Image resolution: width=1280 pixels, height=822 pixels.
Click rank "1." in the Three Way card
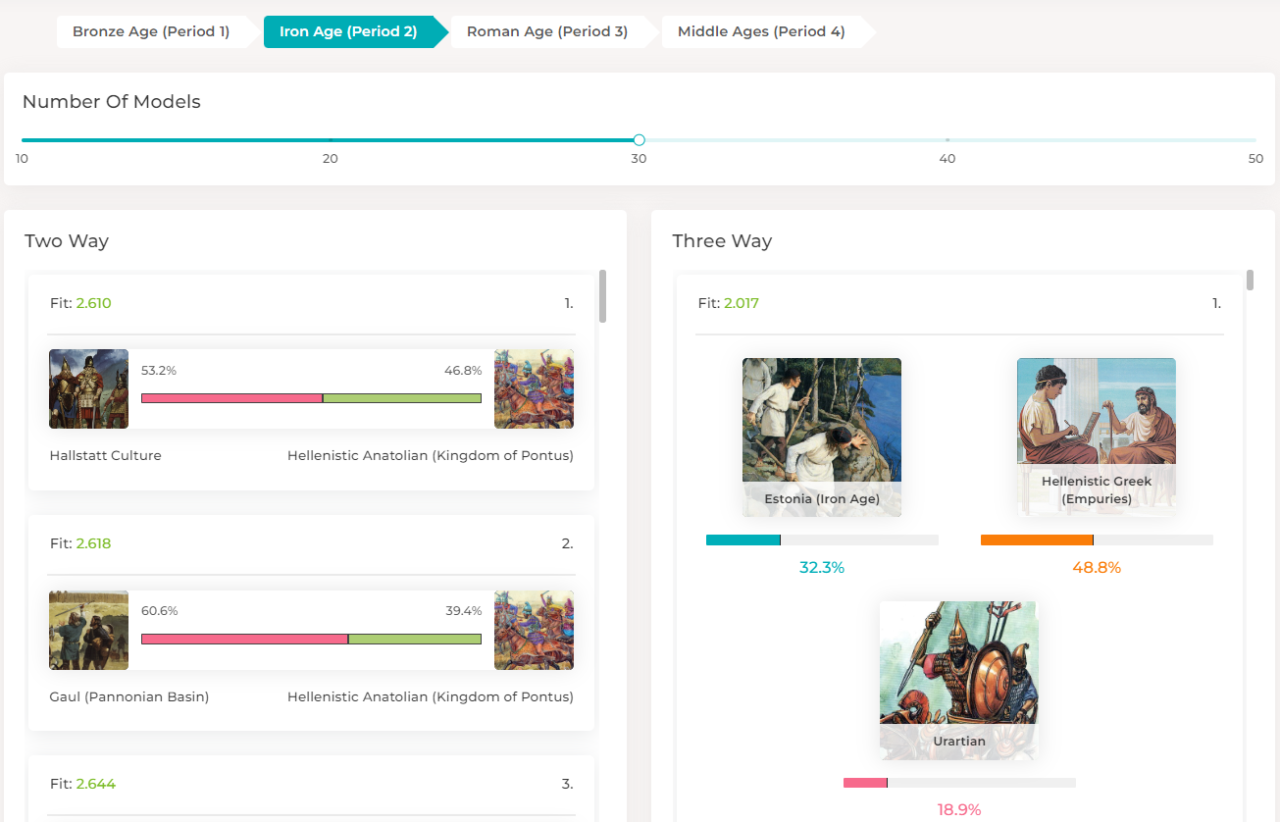[1217, 303]
